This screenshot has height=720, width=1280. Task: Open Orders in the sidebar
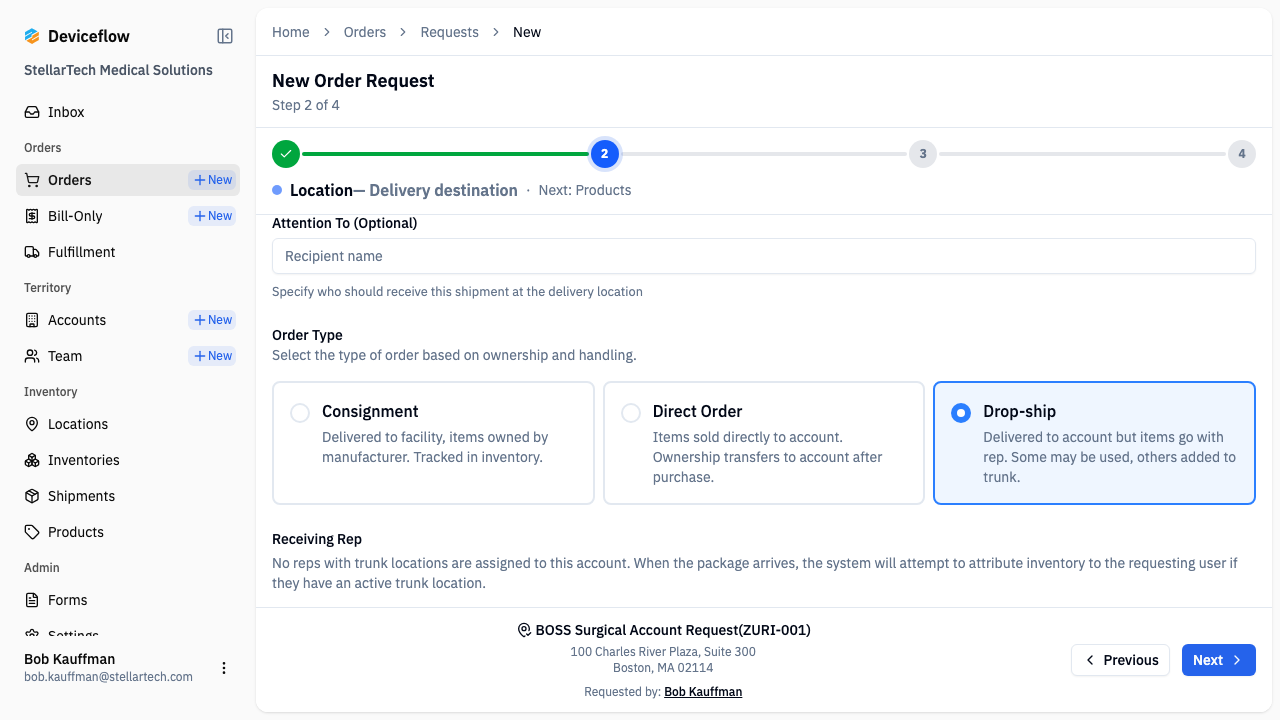pos(102,180)
